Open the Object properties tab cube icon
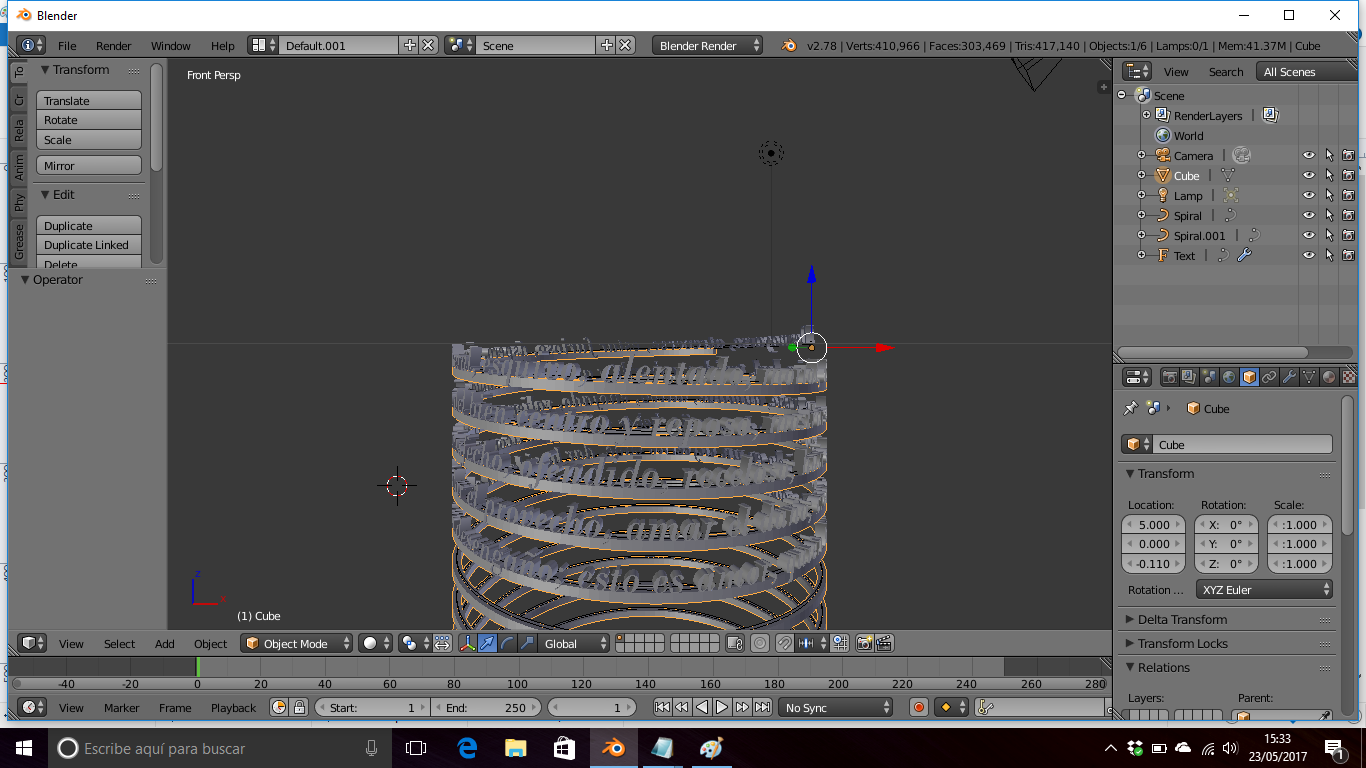Screen dimensions: 1366x768 click(1249, 377)
